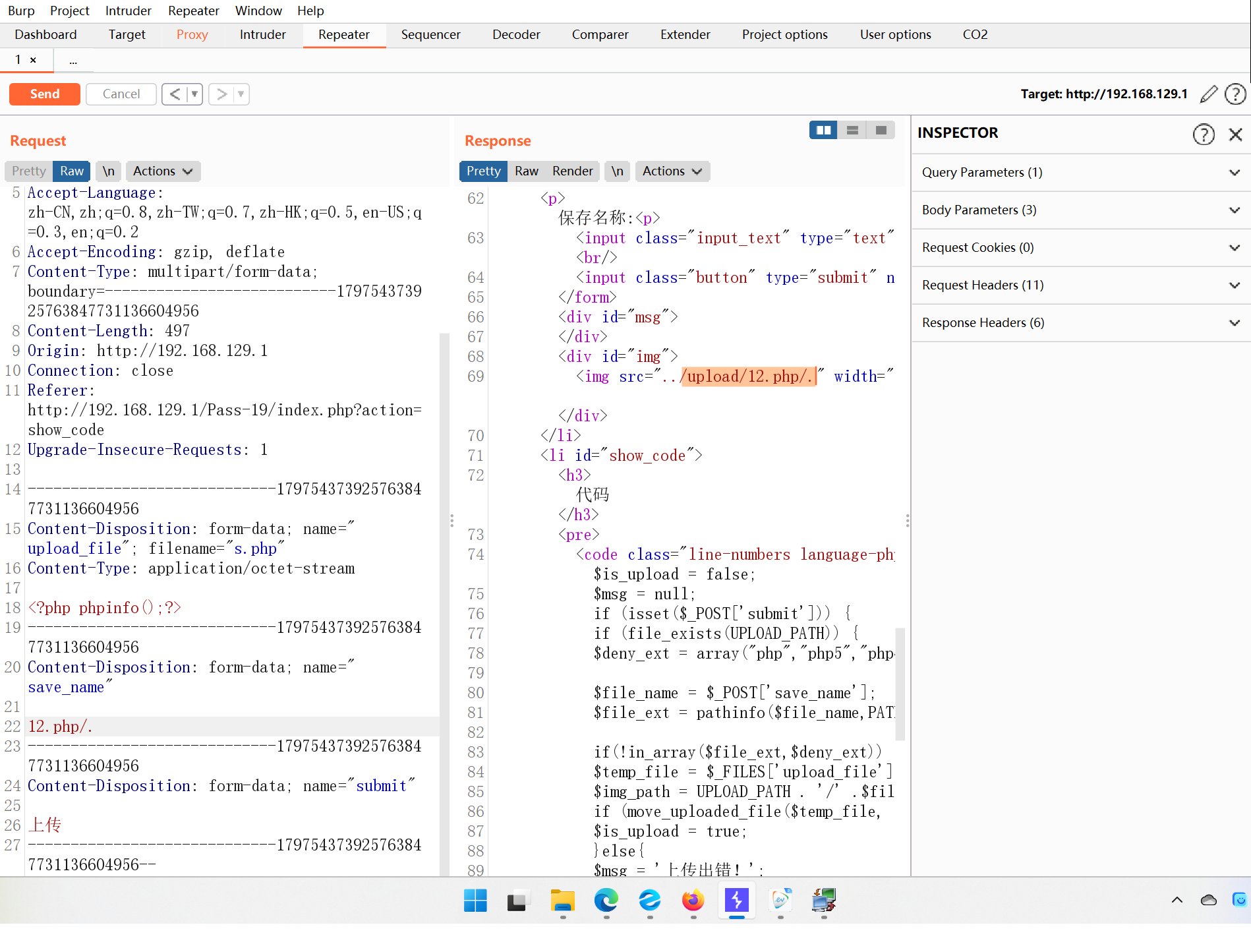Click the response pane vertical scrollbar
Viewport: 1251px width, 952px height.
pyautogui.click(x=900, y=684)
